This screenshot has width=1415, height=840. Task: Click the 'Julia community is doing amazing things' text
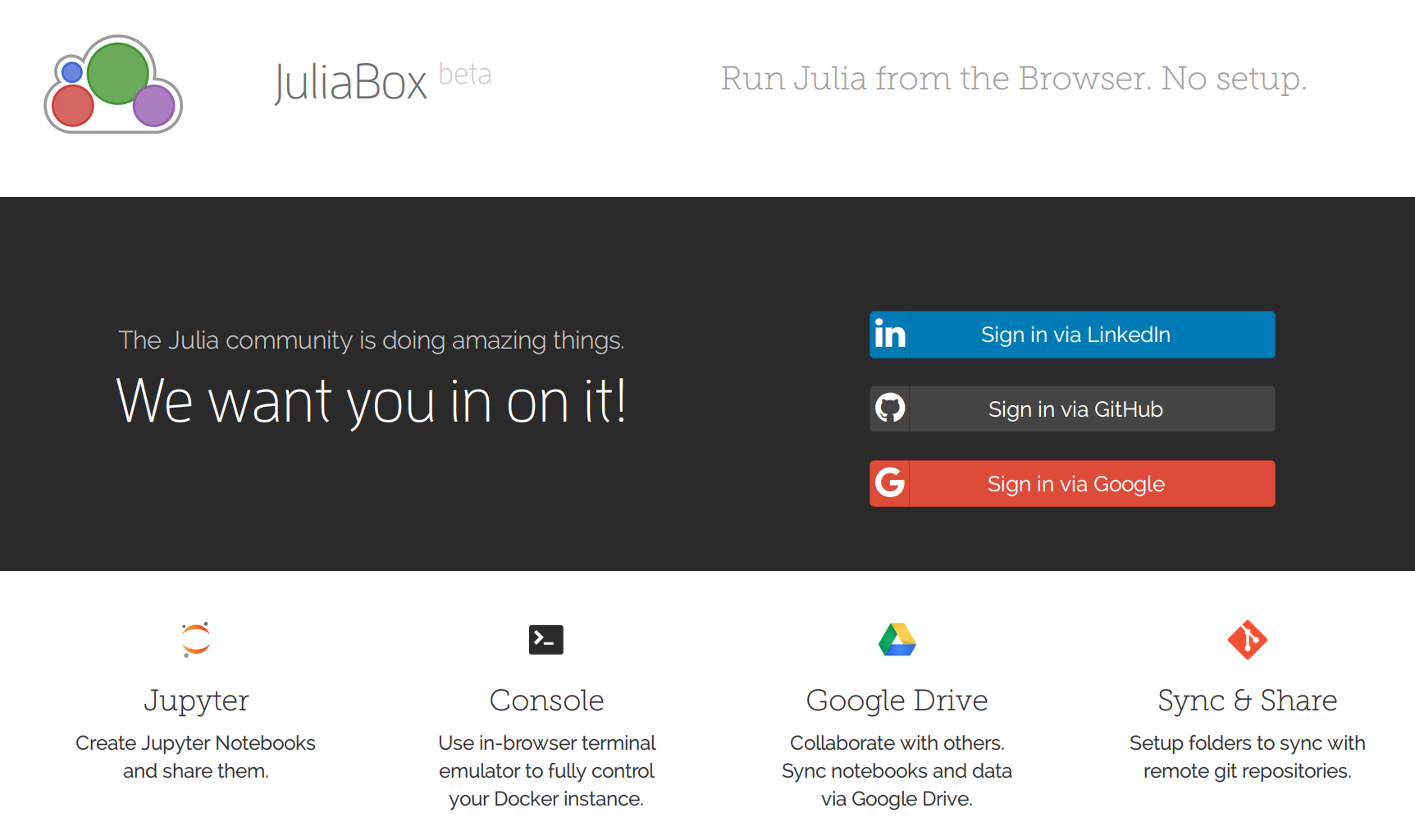[372, 340]
